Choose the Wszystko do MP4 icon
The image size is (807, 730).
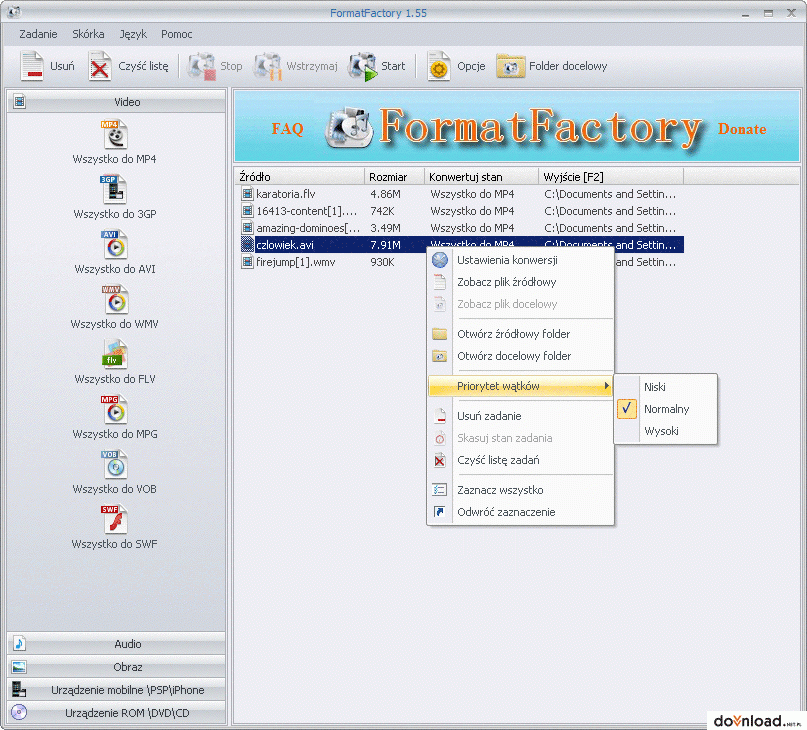coord(114,134)
